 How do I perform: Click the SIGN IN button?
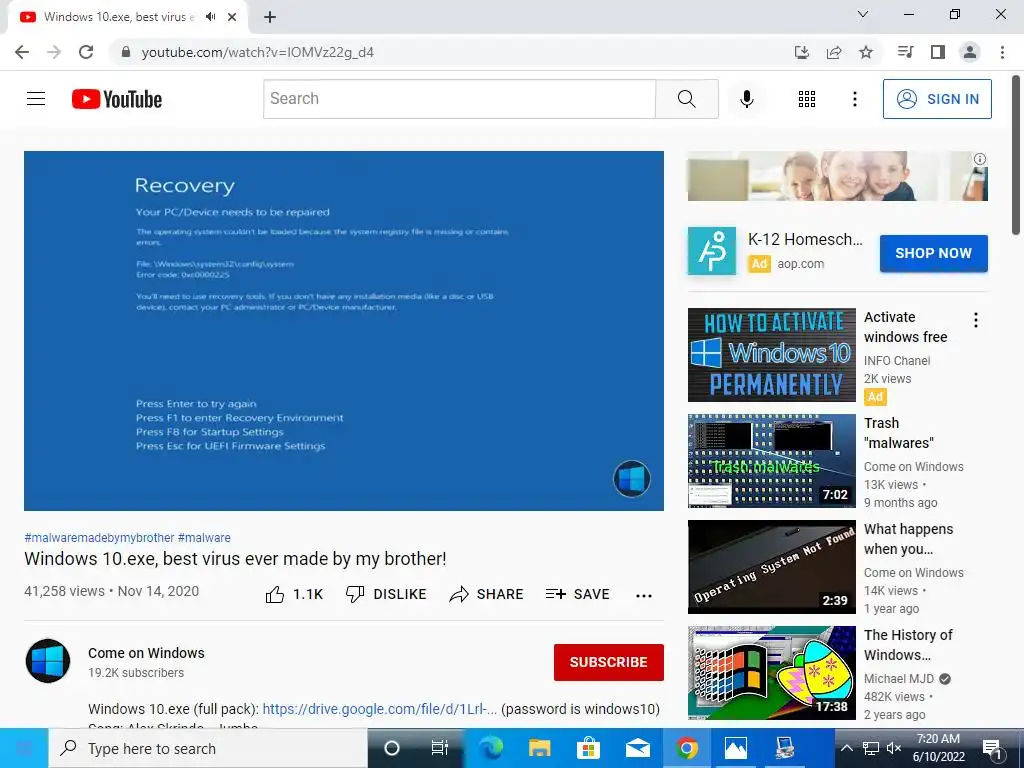tap(937, 99)
